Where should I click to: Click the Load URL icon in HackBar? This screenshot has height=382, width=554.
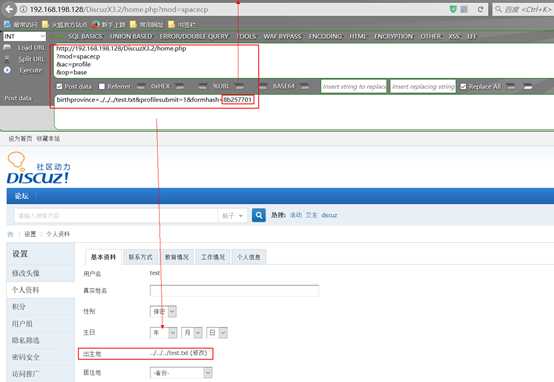(7, 47)
